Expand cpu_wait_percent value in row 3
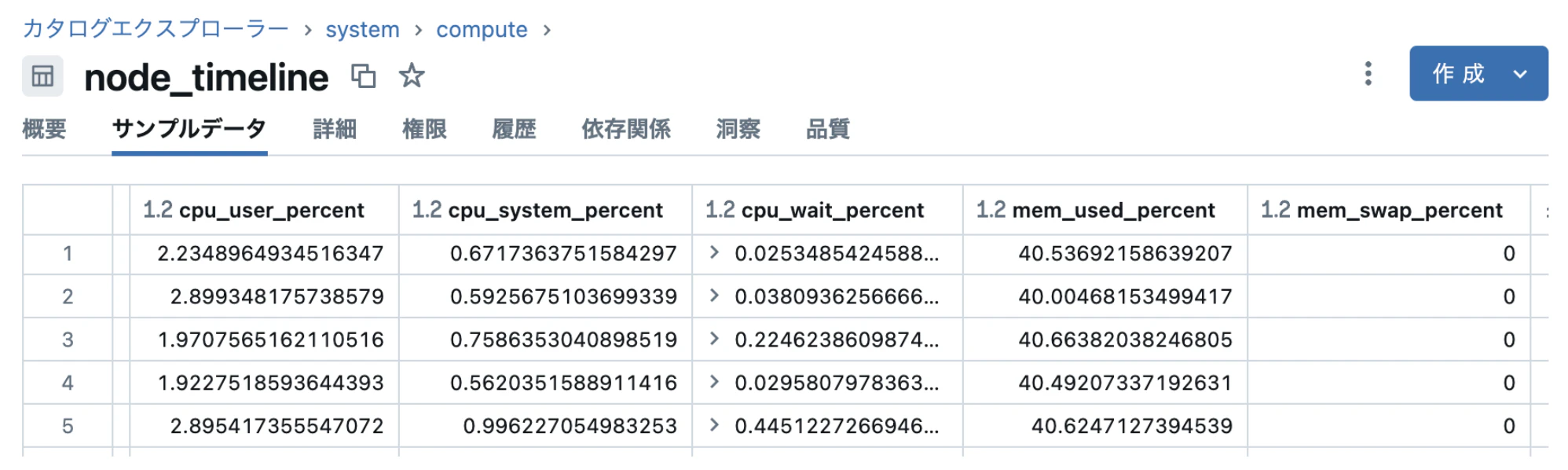The width and height of the screenshot is (1568, 470). [x=714, y=339]
